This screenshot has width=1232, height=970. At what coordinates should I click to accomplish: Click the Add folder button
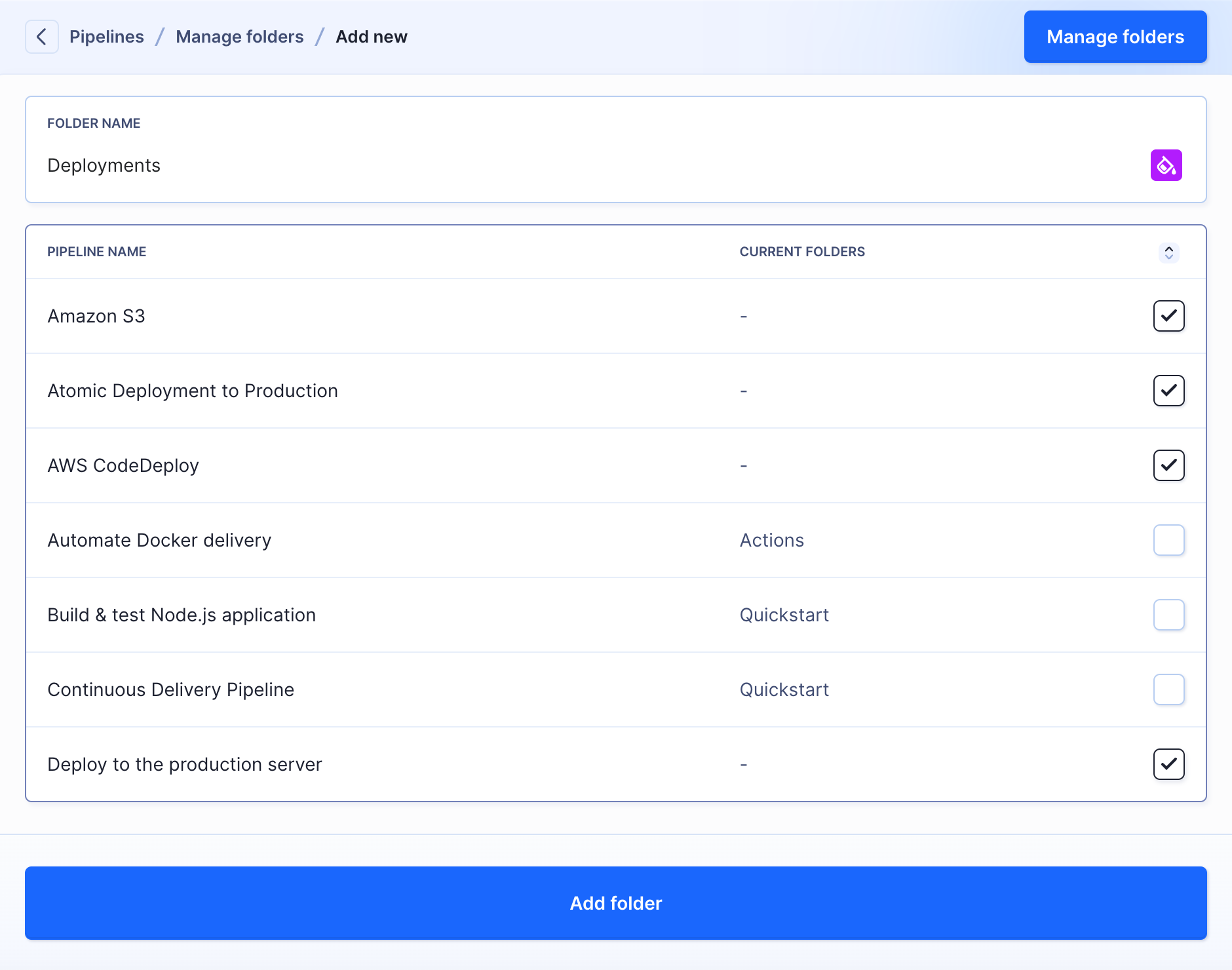coord(616,903)
